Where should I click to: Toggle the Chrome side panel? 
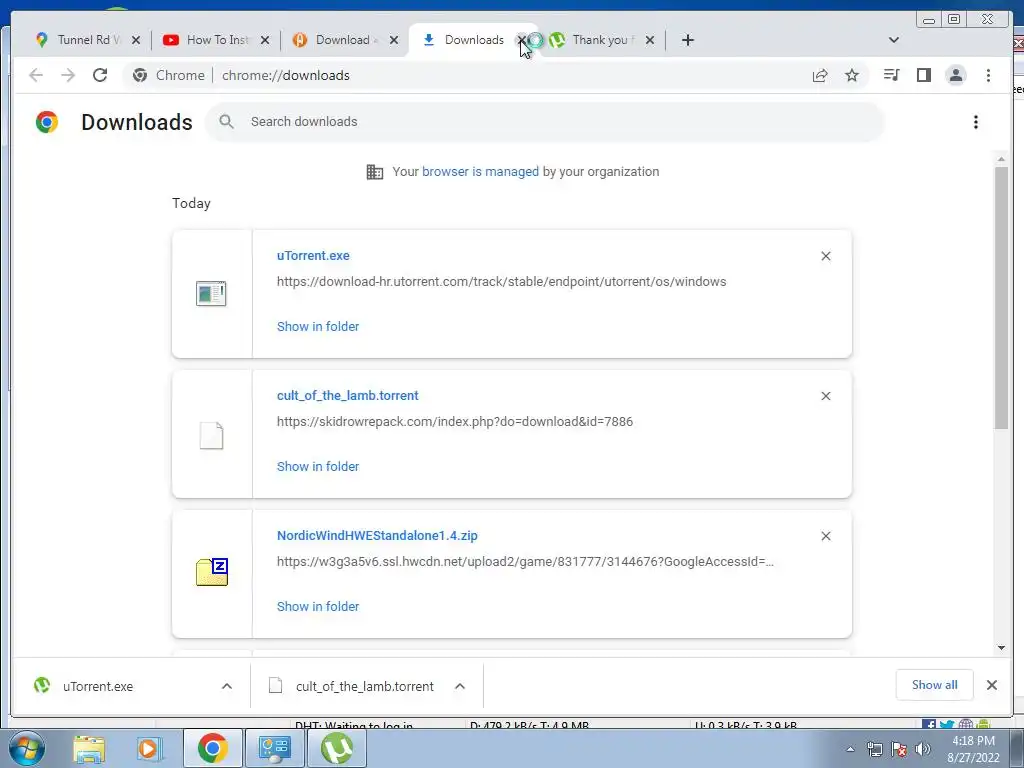point(923,75)
